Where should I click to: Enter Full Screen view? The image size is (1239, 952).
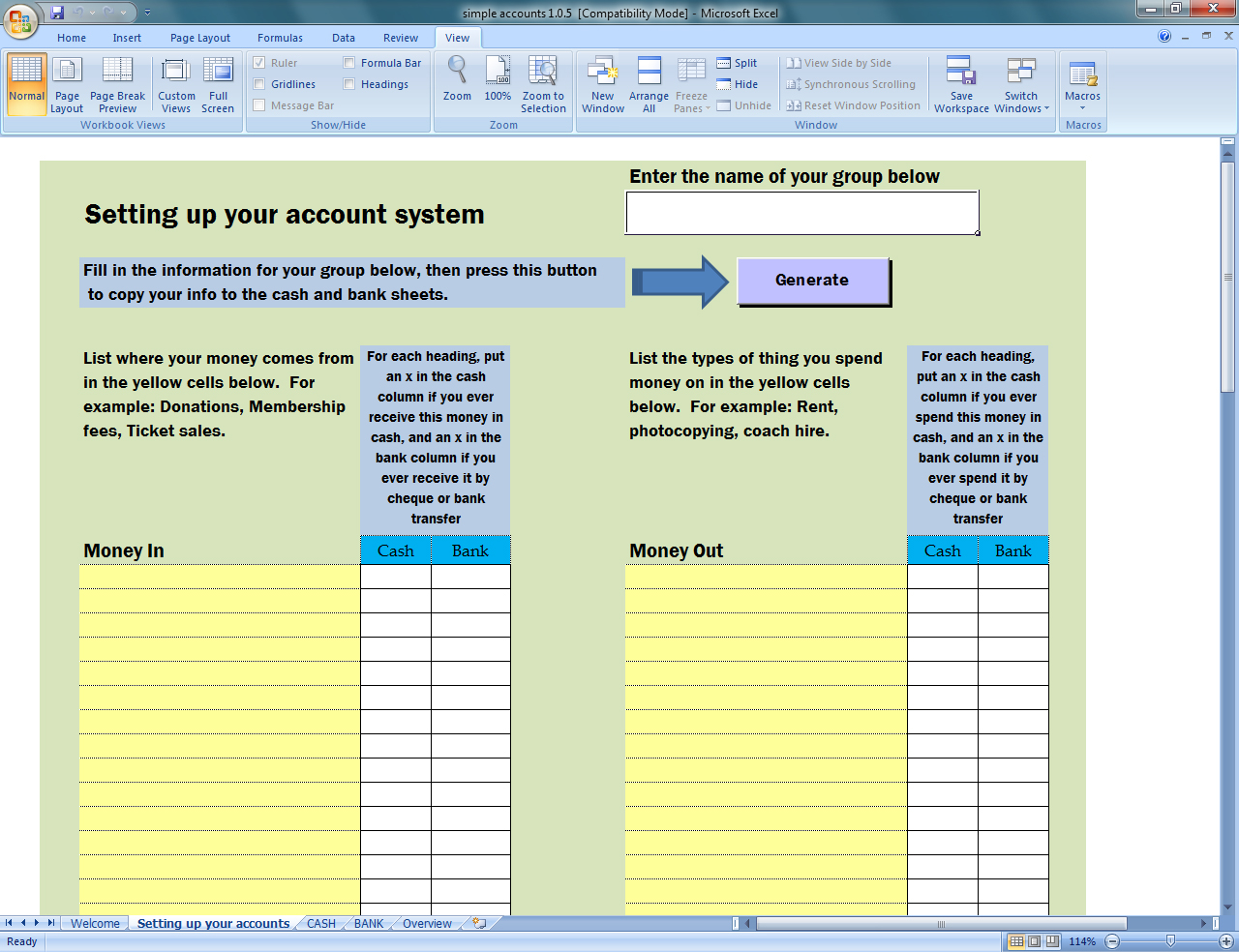point(218,83)
